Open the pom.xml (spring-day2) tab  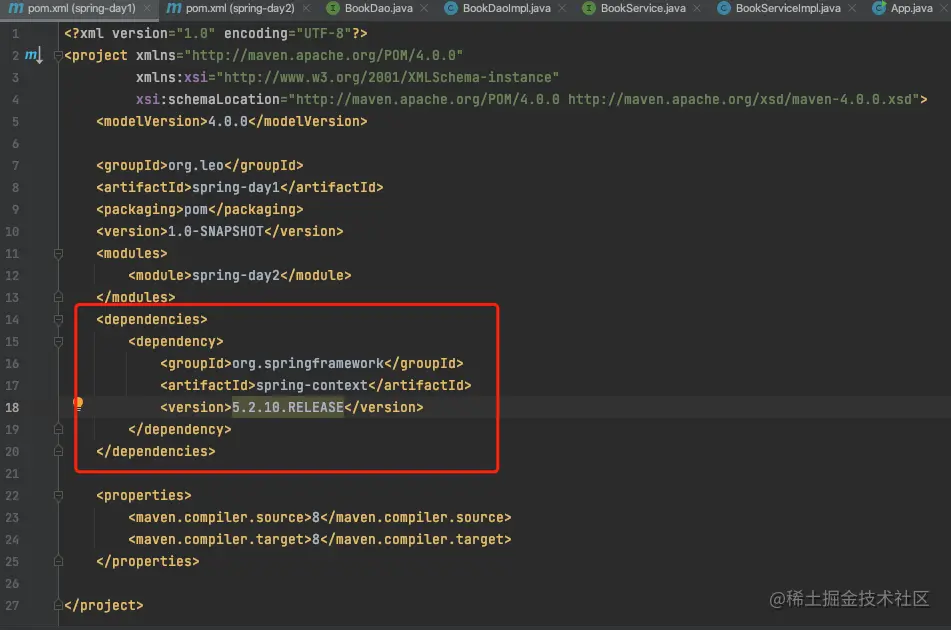point(240,8)
